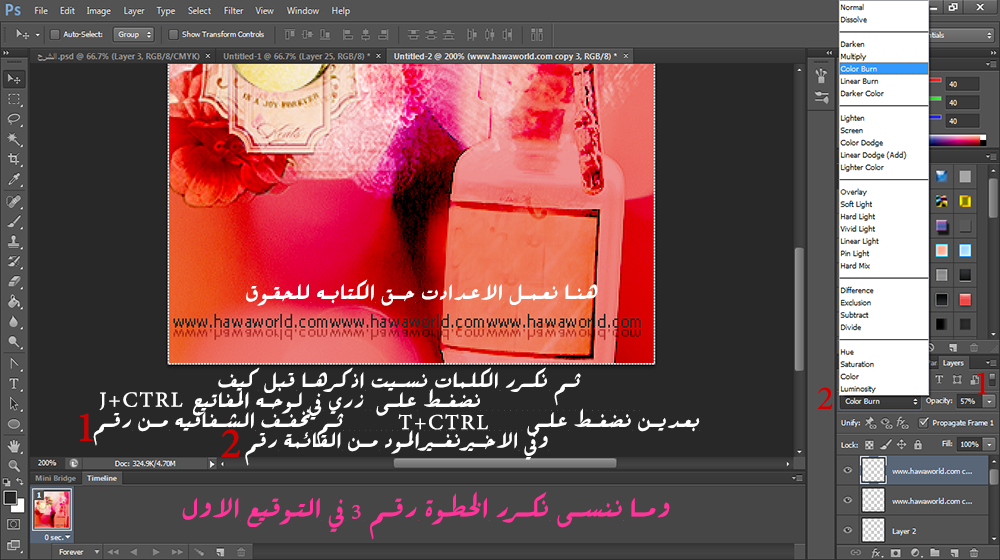Check Show Transform Controls
Screen dimensions: 1000x560
pos(174,34)
